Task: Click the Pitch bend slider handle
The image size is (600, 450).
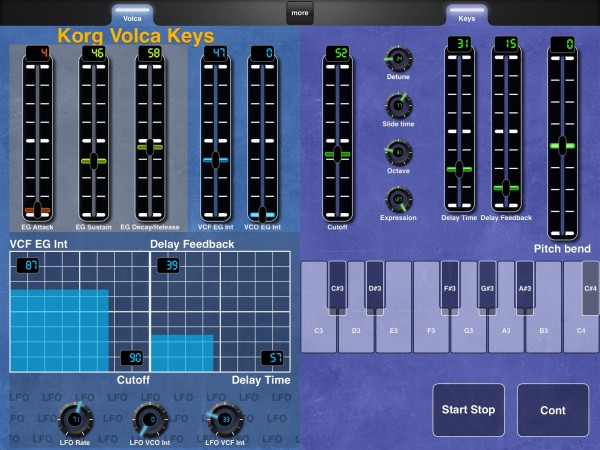Action: [x=562, y=146]
